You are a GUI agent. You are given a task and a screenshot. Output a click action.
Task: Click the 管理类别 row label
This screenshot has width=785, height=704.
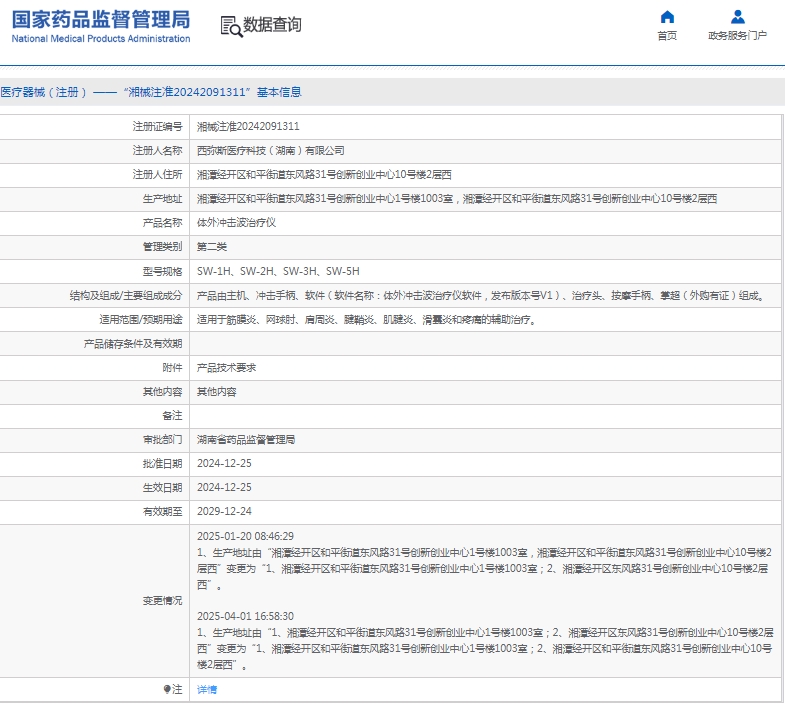[x=162, y=247]
